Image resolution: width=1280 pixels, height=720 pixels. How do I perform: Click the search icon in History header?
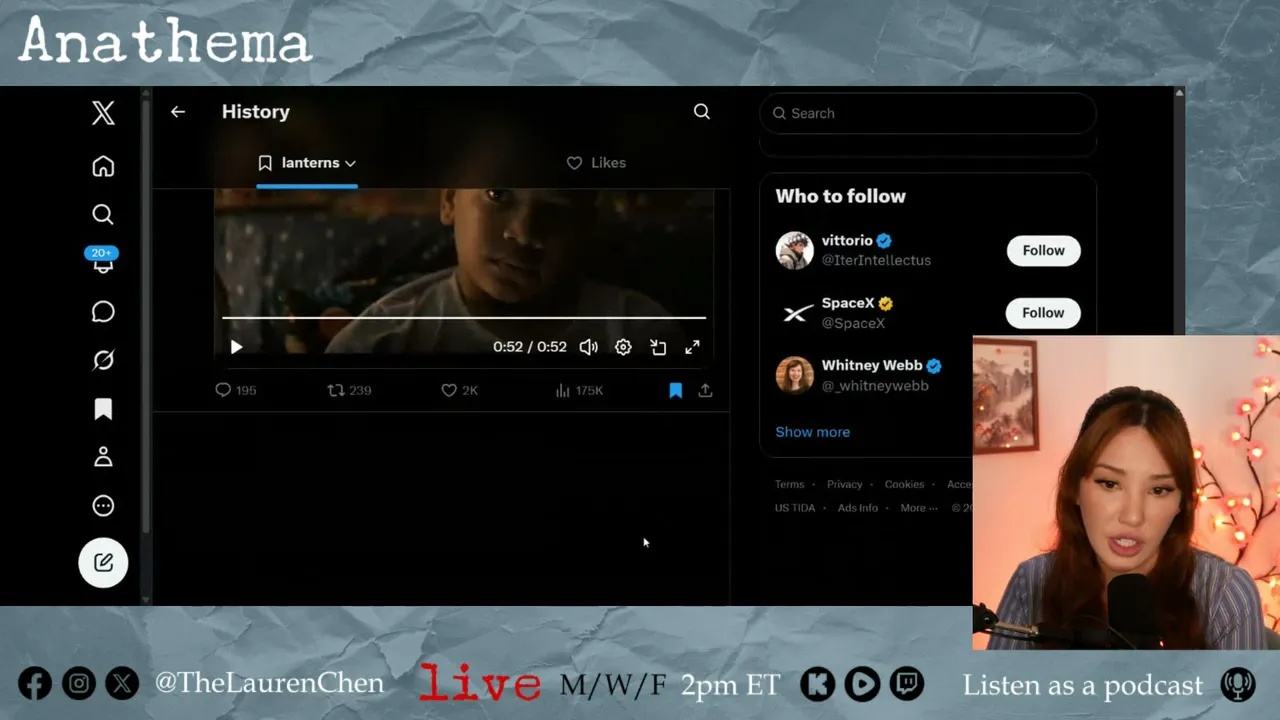tap(702, 112)
